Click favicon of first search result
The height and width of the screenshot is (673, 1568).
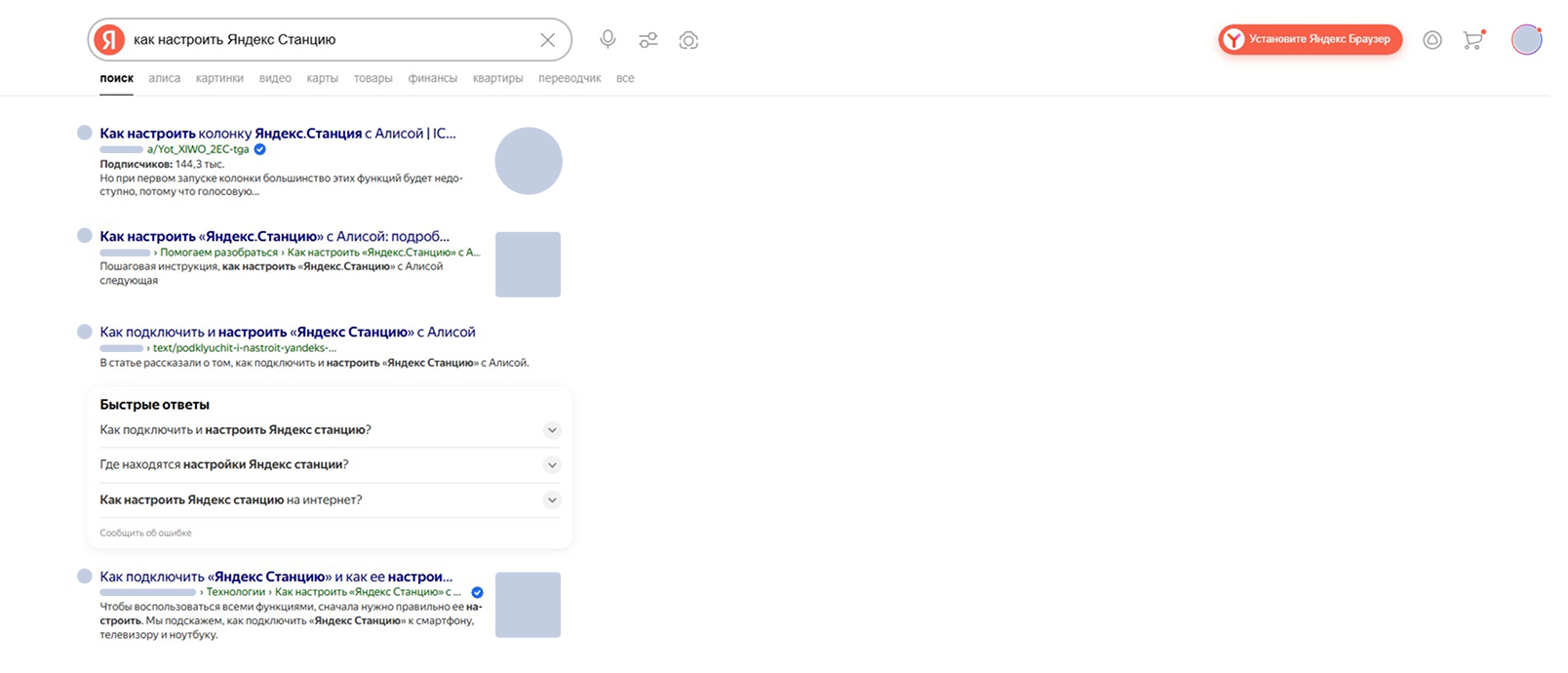[x=85, y=133]
